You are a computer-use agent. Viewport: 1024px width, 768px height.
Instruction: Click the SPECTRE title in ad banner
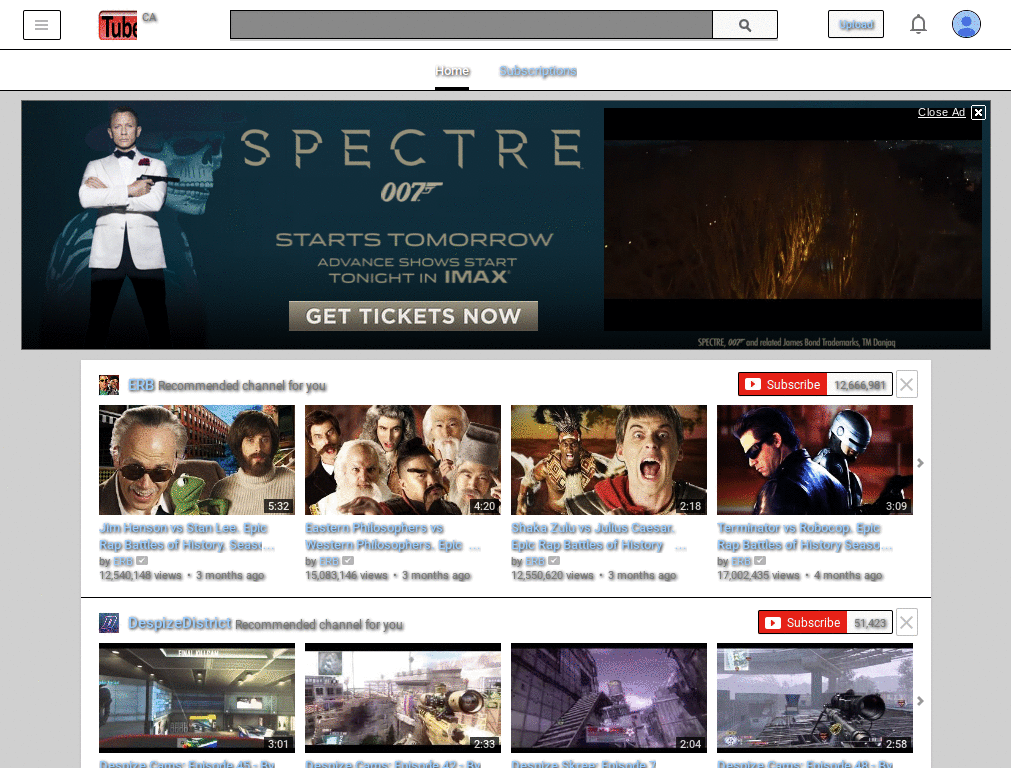coord(411,149)
